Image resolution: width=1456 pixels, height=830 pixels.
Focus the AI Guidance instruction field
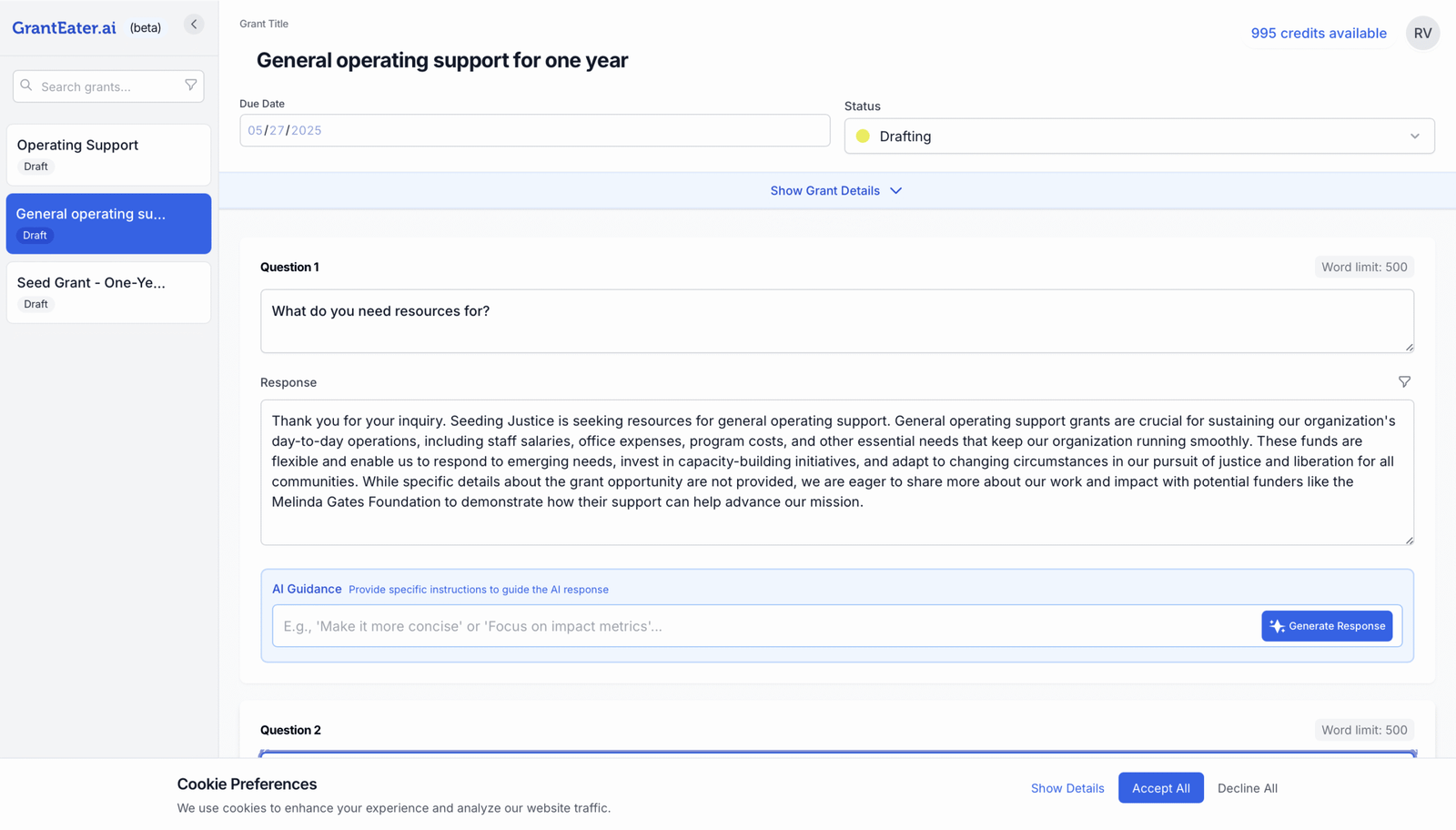click(x=764, y=626)
